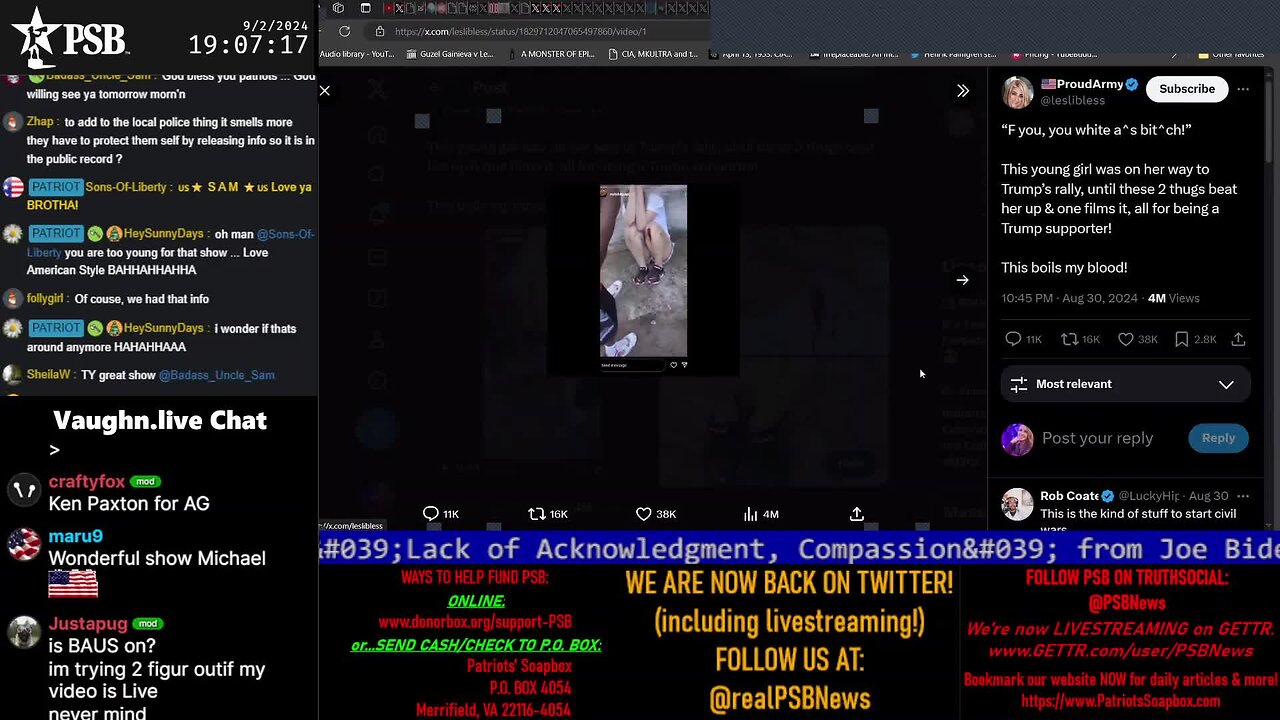
Task: Reload the browser page
Action: [x=344, y=31]
